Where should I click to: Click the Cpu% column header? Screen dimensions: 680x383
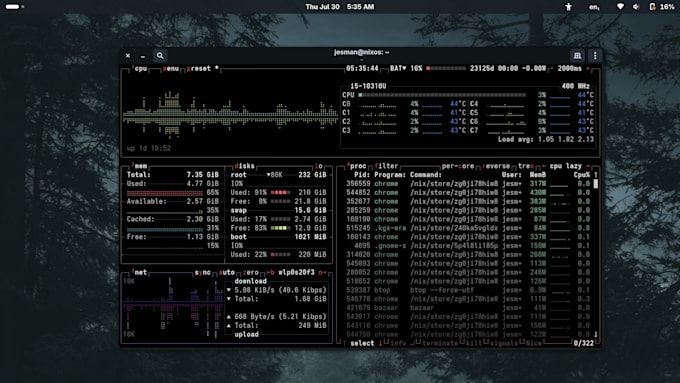[x=582, y=175]
